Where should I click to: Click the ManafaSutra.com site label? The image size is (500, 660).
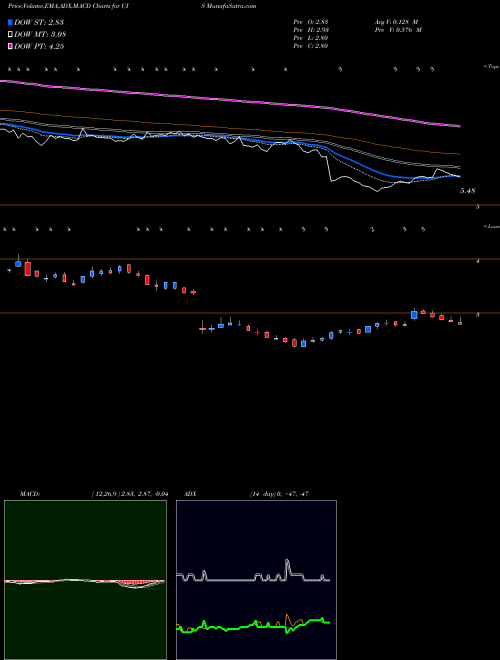coord(231,6)
